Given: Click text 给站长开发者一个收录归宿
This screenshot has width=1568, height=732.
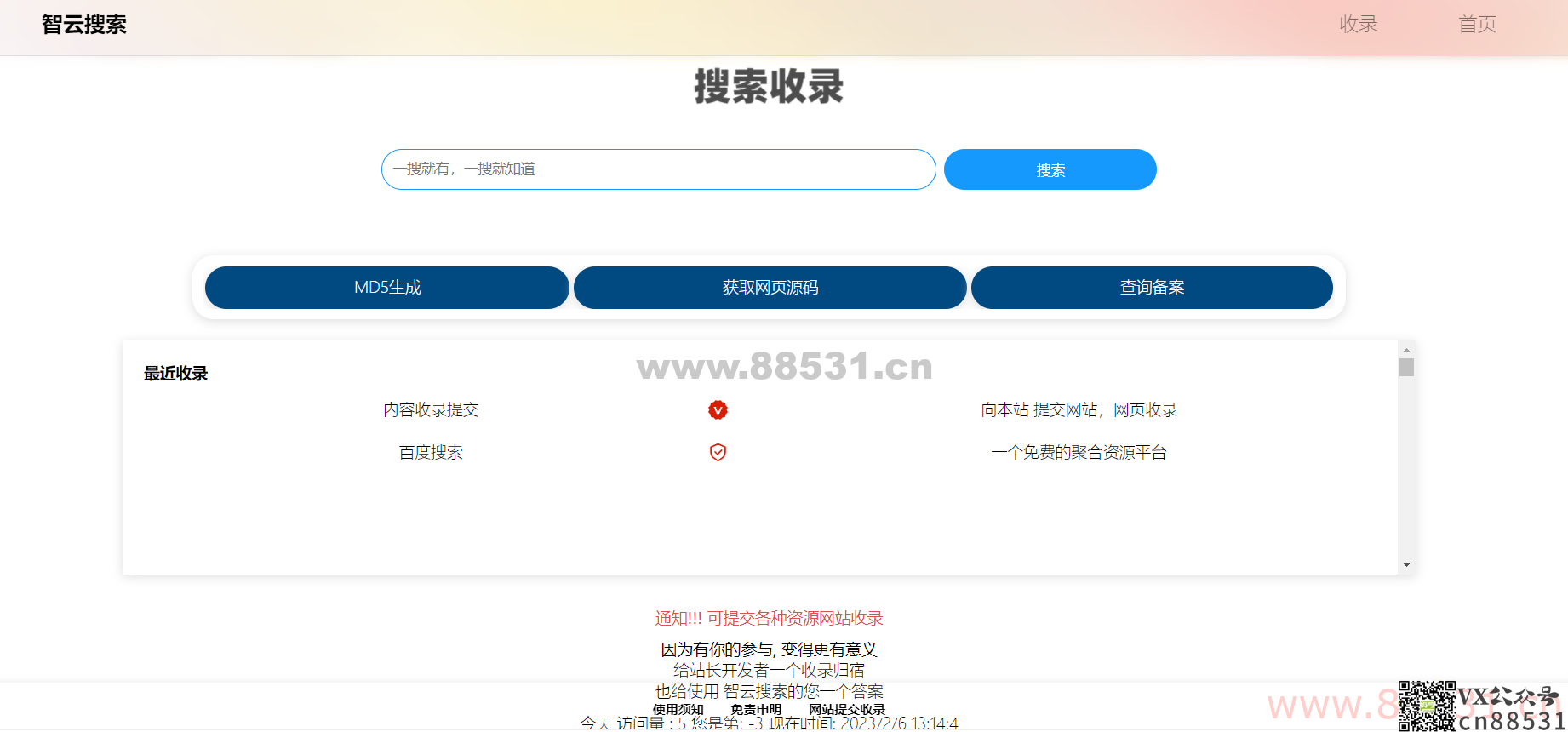Looking at the screenshot, I should (770, 671).
